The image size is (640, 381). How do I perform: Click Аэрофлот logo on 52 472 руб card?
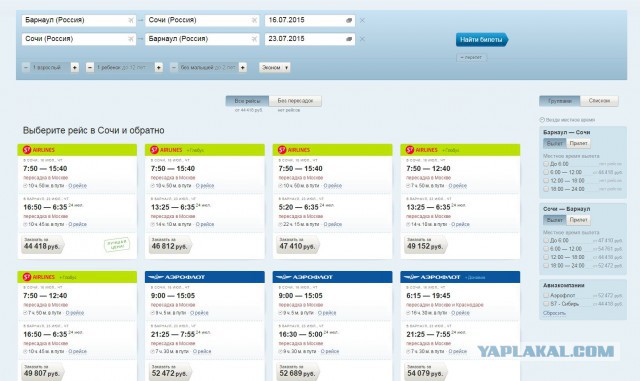point(177,277)
